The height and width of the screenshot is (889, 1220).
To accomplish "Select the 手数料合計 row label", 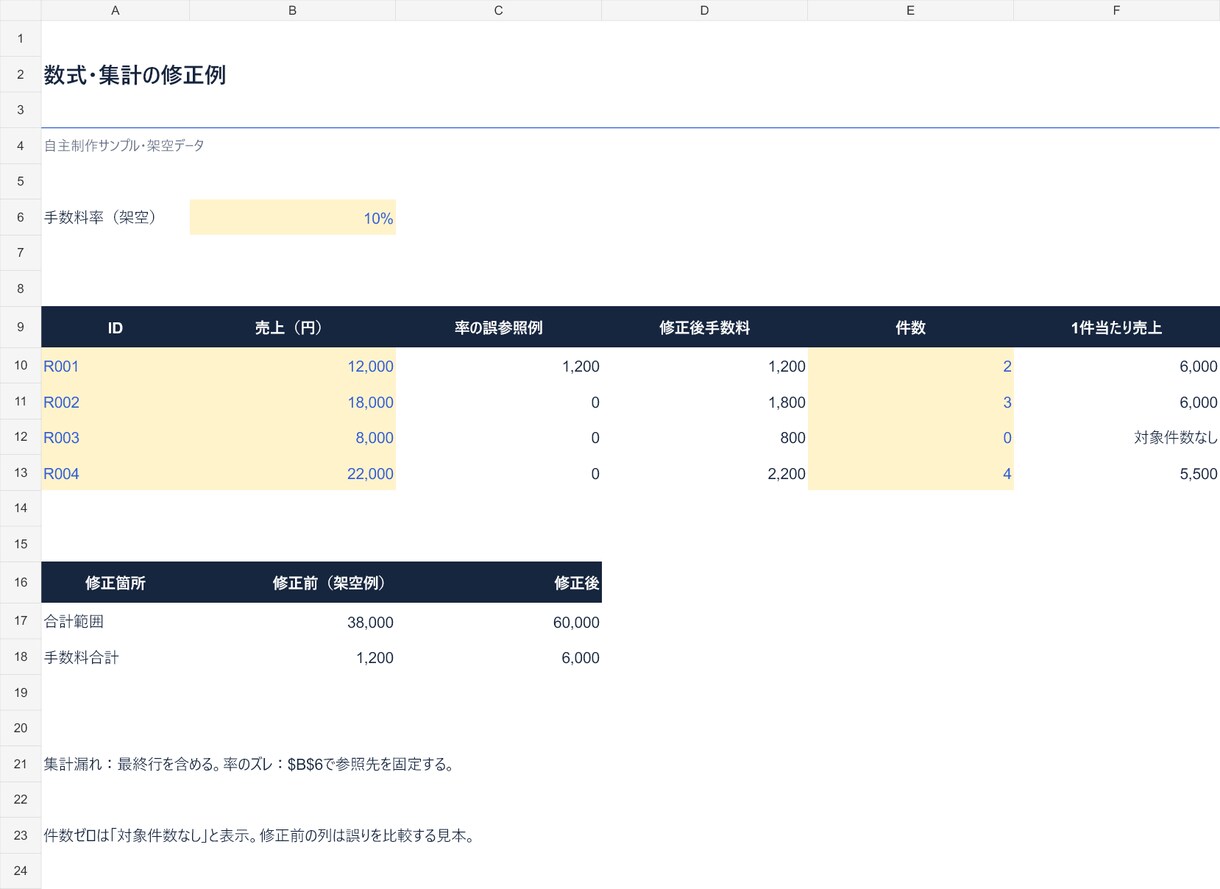I will click(x=115, y=657).
